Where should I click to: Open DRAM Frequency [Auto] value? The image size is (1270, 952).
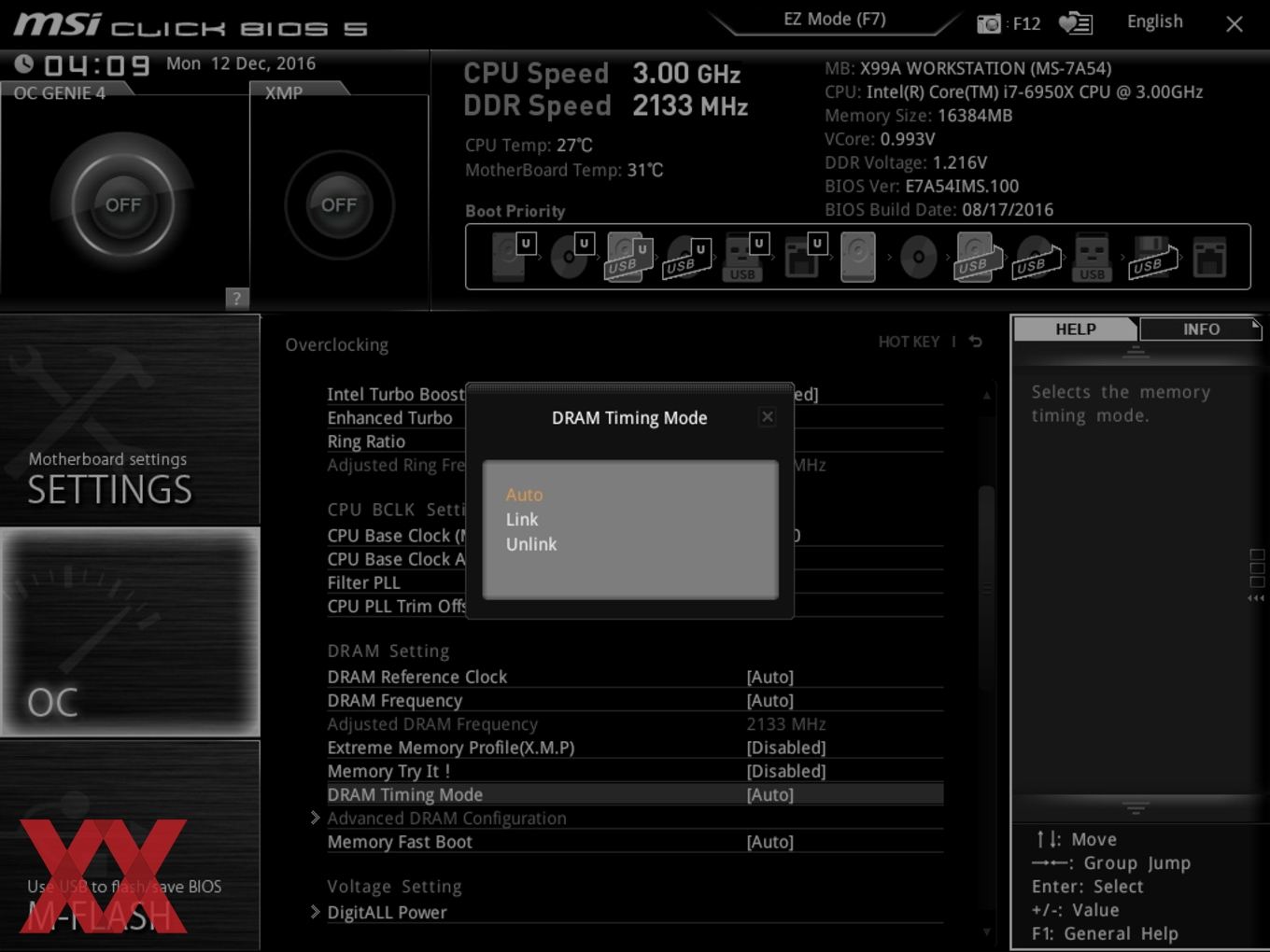769,700
